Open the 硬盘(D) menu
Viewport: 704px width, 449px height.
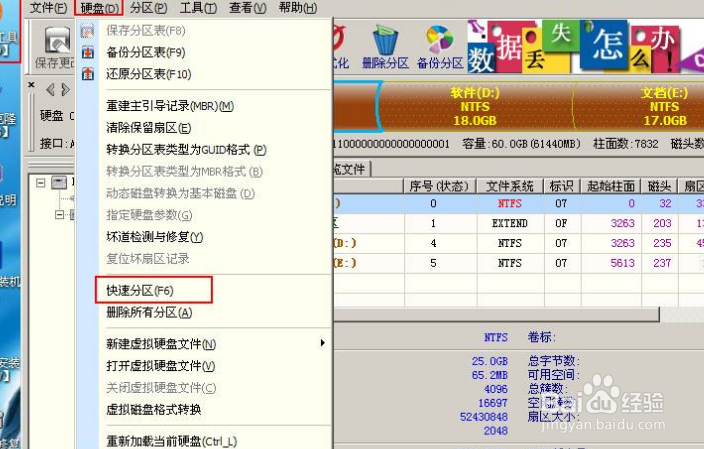[x=99, y=8]
